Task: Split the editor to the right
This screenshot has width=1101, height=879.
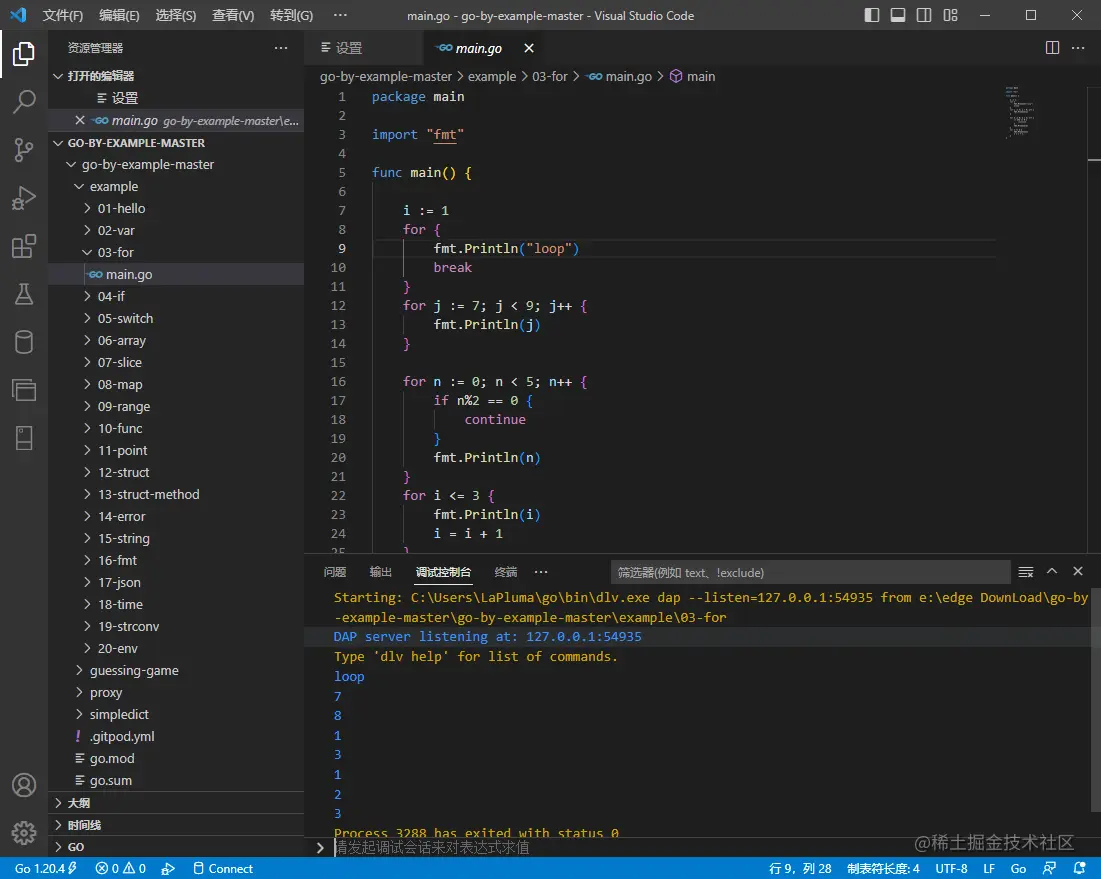Action: [x=1052, y=48]
